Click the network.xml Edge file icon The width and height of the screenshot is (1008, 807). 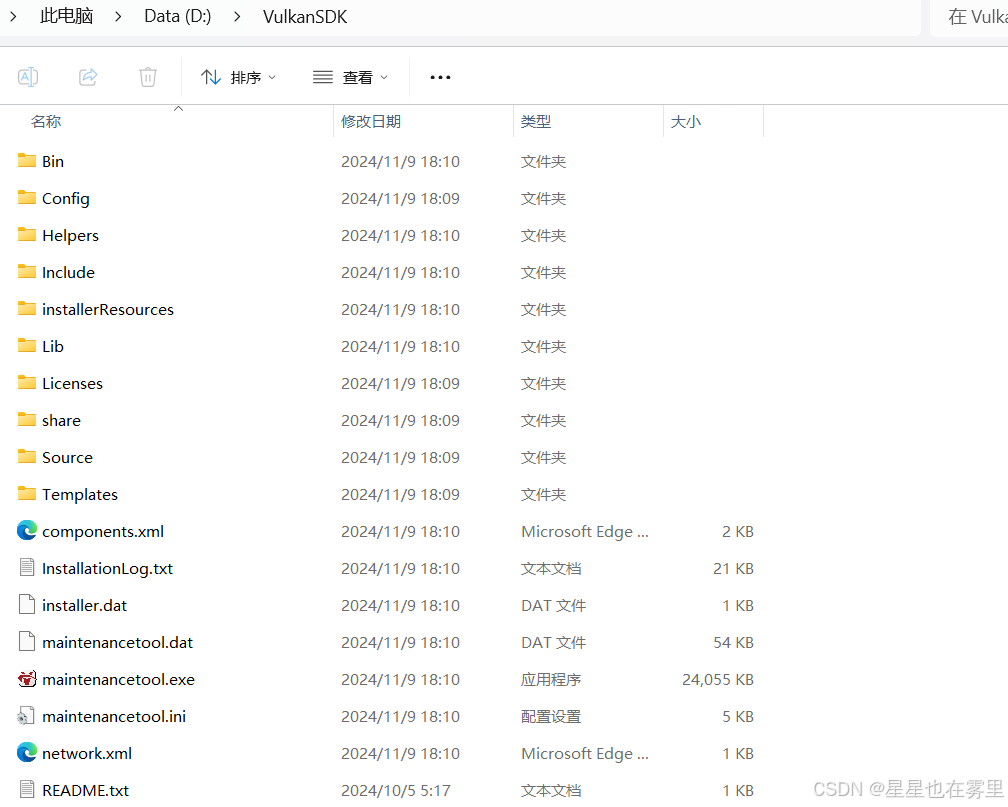[27, 752]
